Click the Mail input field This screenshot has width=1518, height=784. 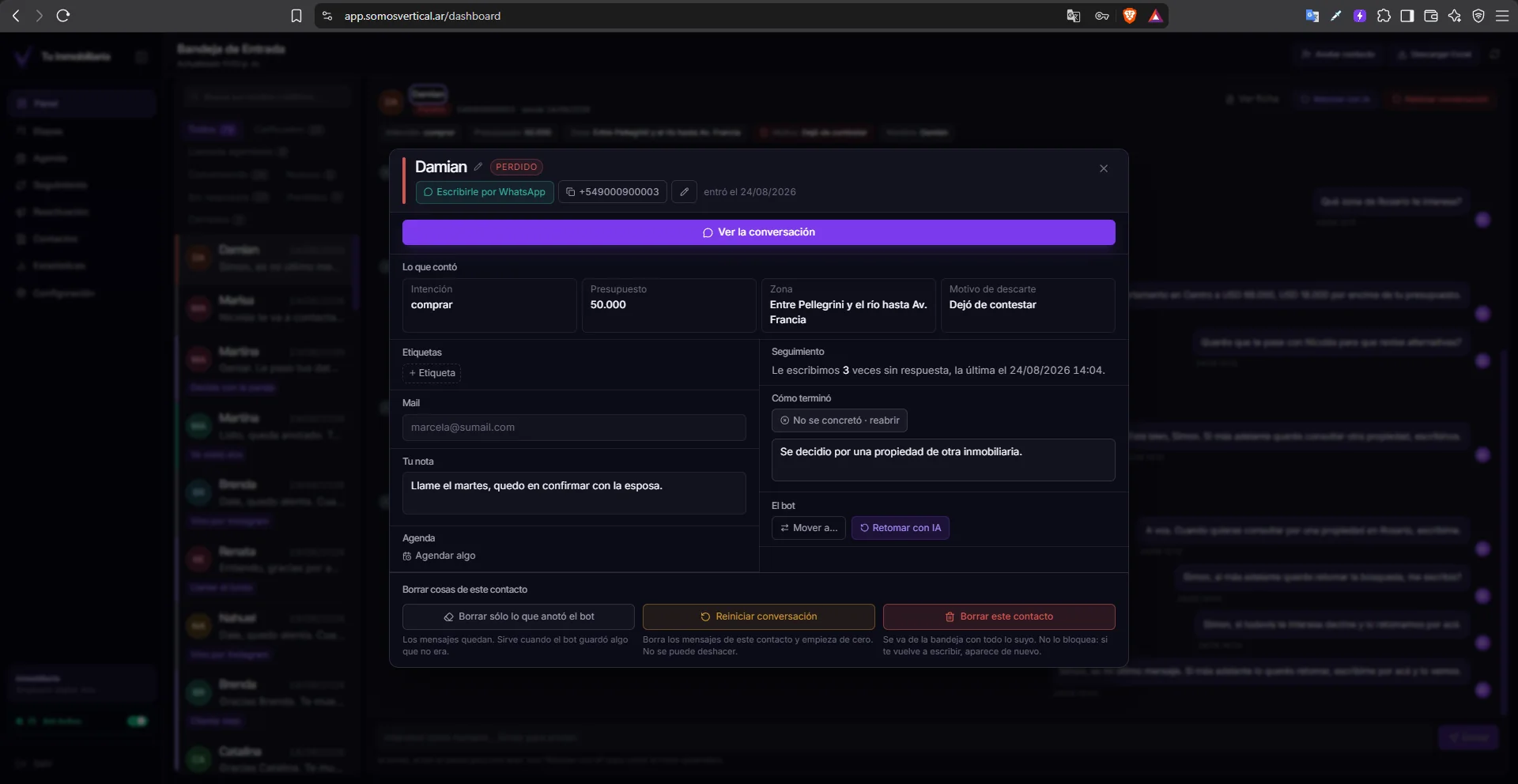click(x=574, y=428)
